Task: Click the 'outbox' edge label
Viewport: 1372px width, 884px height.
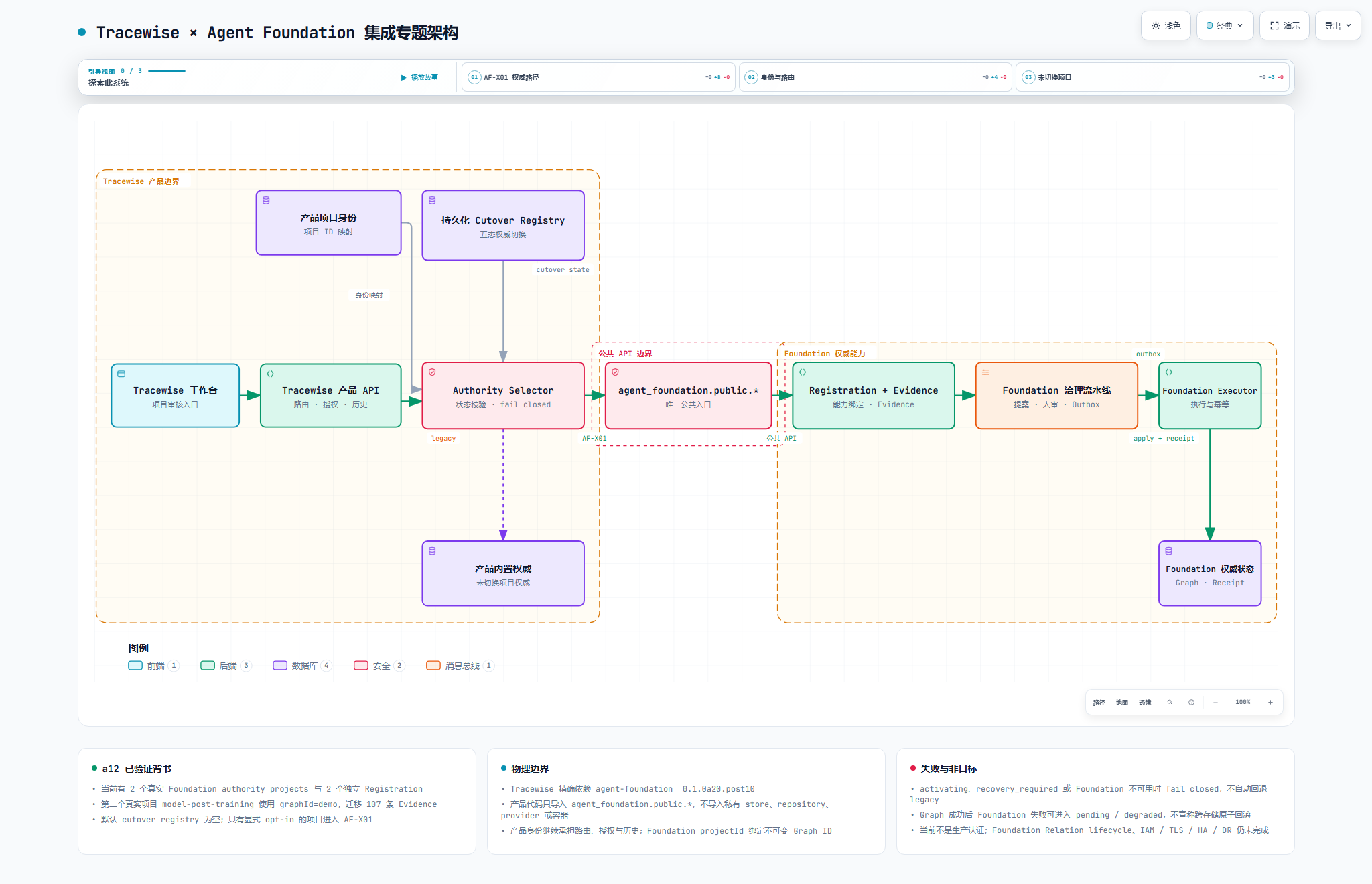Action: 1148,354
